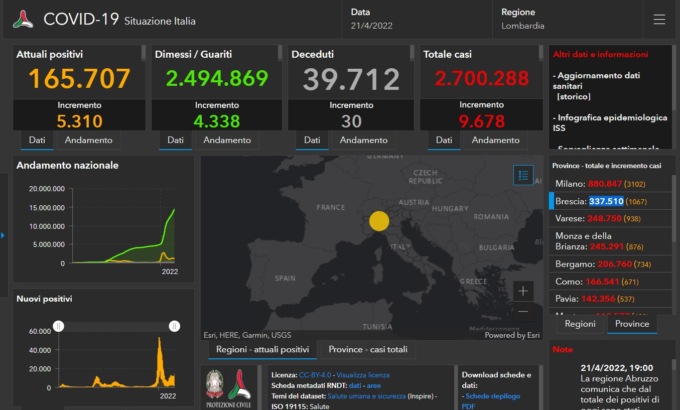Click the Altri dati e informazioni scrollbar

(x=674, y=76)
